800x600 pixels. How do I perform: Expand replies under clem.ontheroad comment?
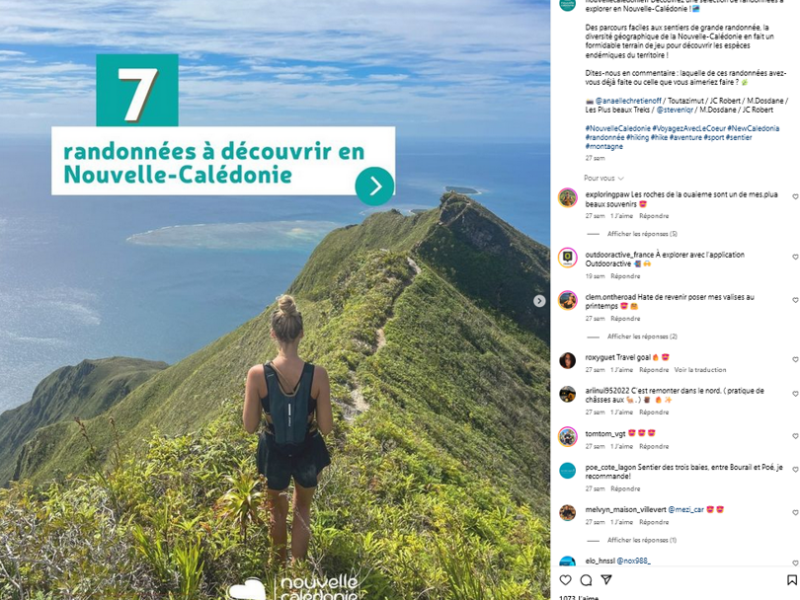tap(642, 336)
